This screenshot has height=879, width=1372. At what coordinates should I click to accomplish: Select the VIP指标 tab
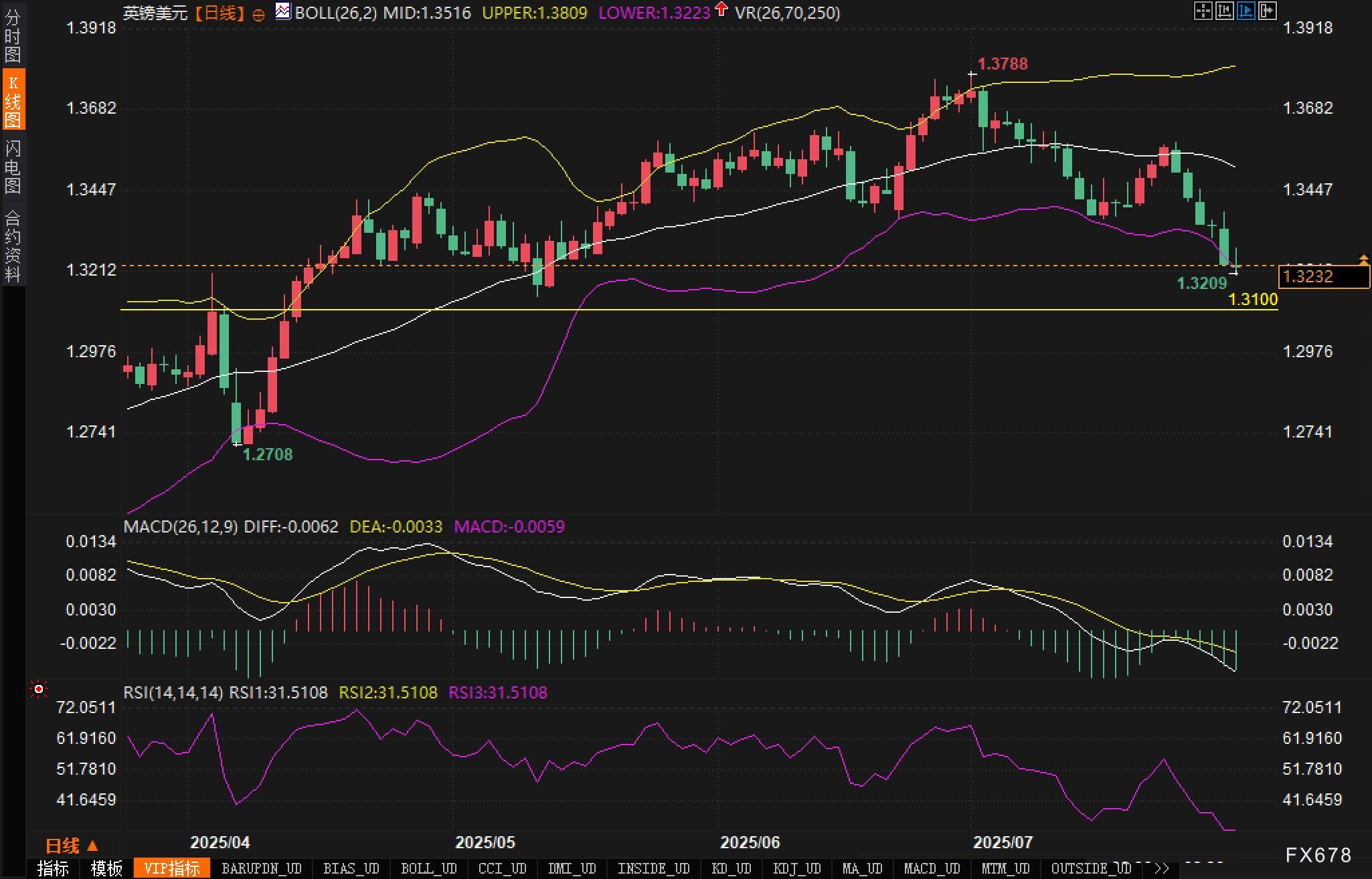(x=172, y=868)
